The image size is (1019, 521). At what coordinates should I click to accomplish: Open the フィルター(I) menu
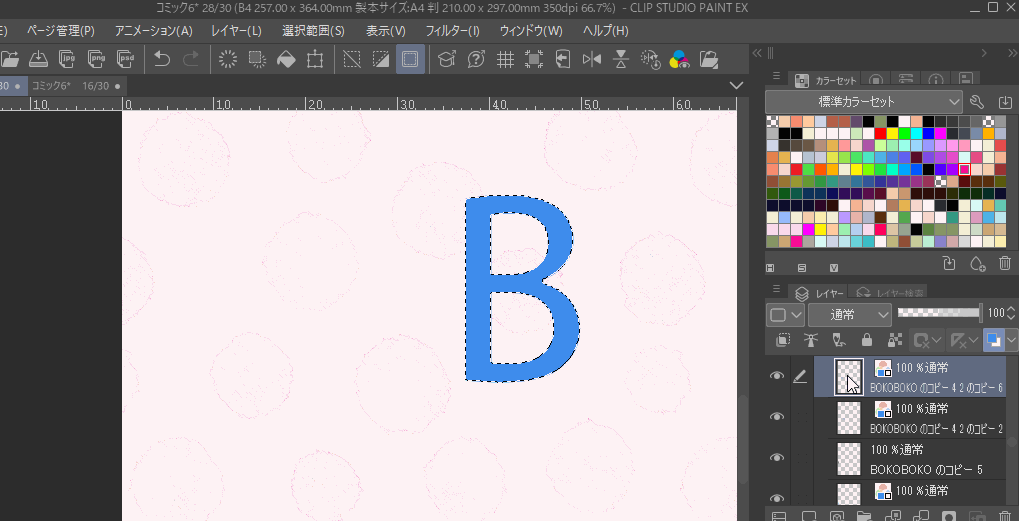coord(452,31)
